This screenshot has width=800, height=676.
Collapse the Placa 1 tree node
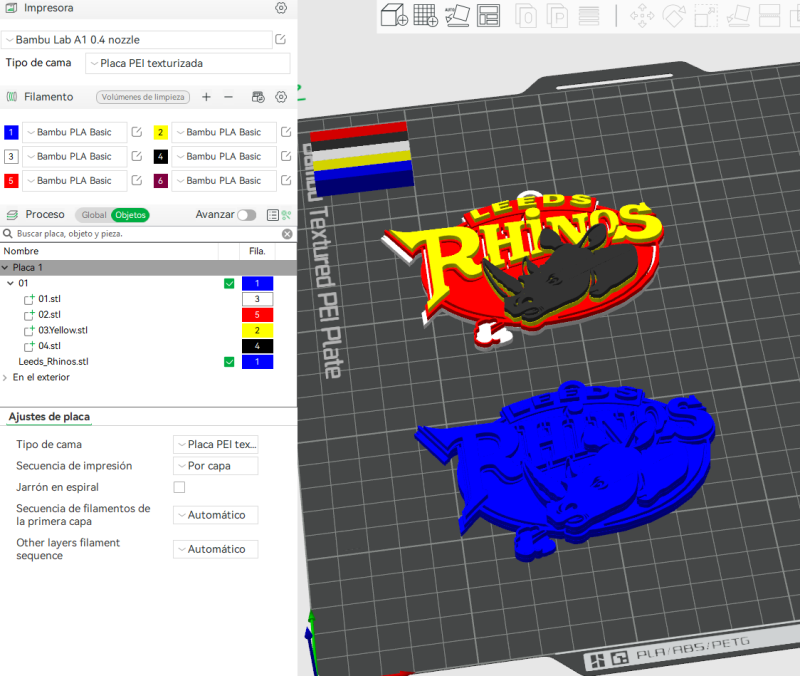5,267
